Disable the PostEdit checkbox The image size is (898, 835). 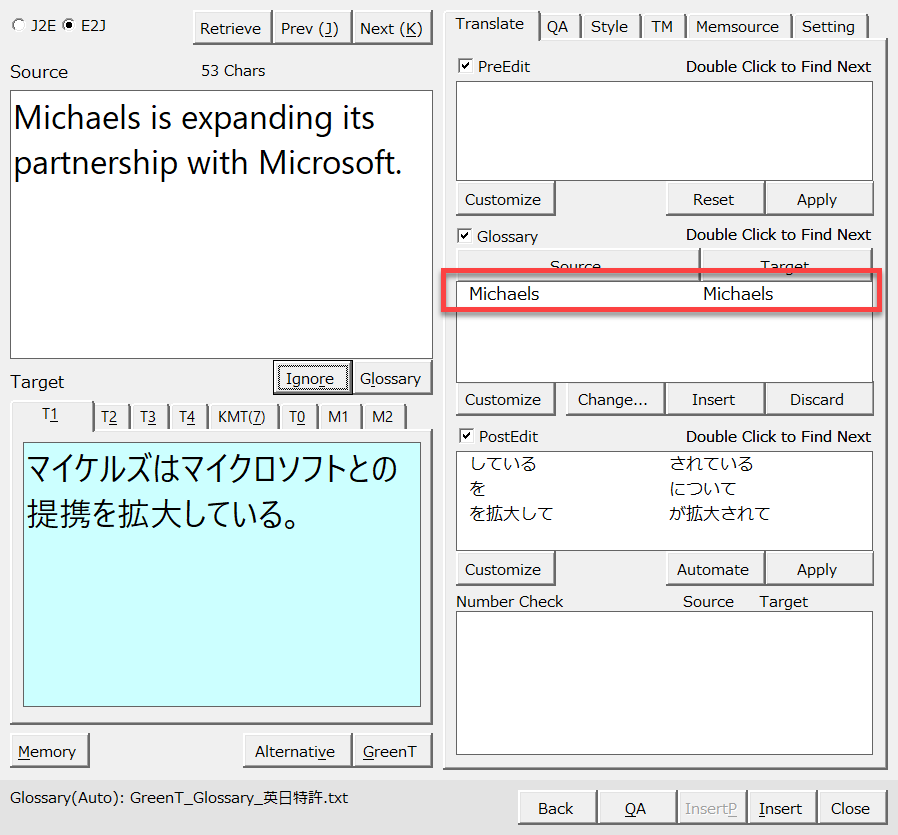(465, 436)
